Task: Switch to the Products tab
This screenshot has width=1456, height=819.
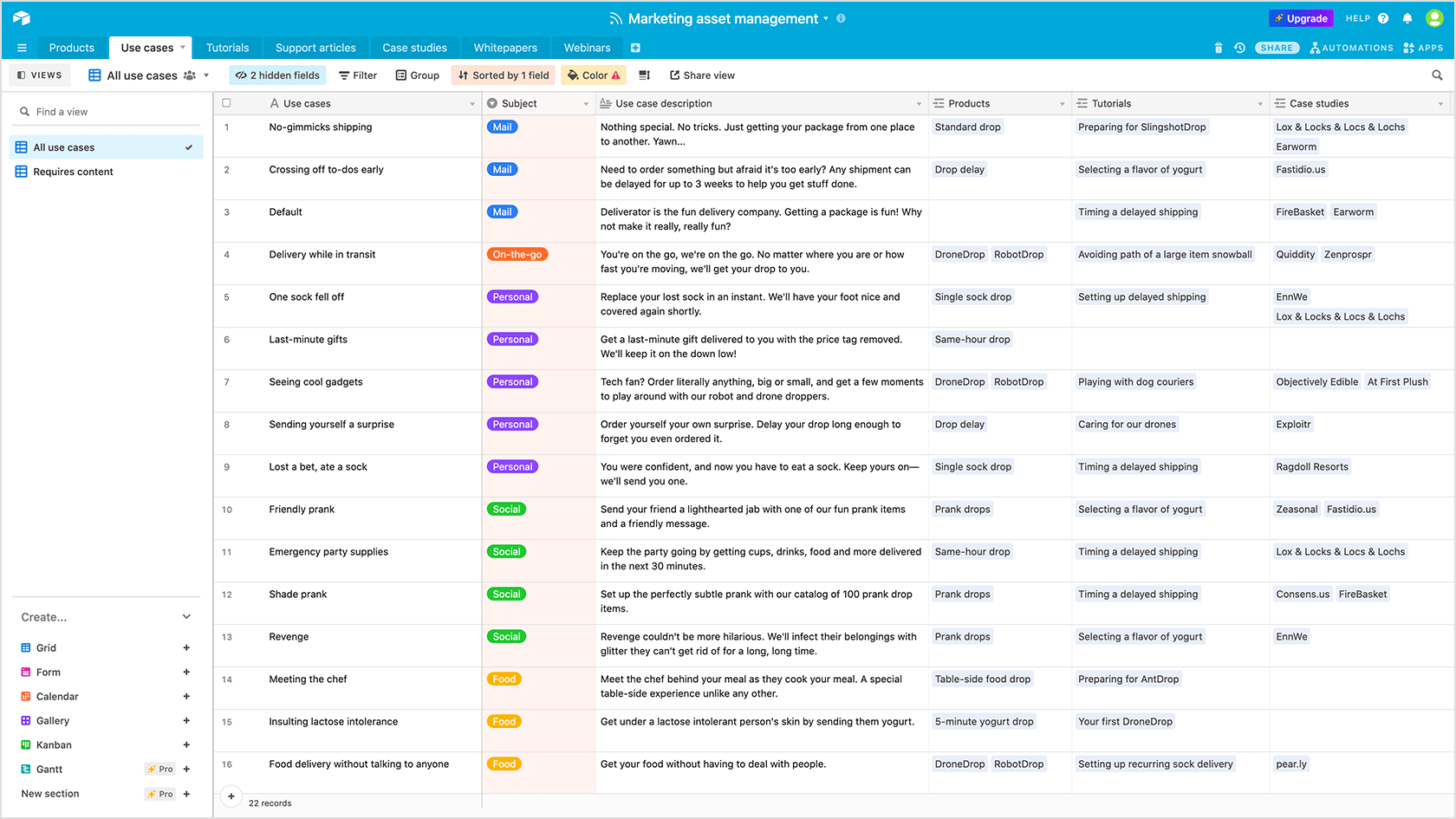Action: point(72,48)
